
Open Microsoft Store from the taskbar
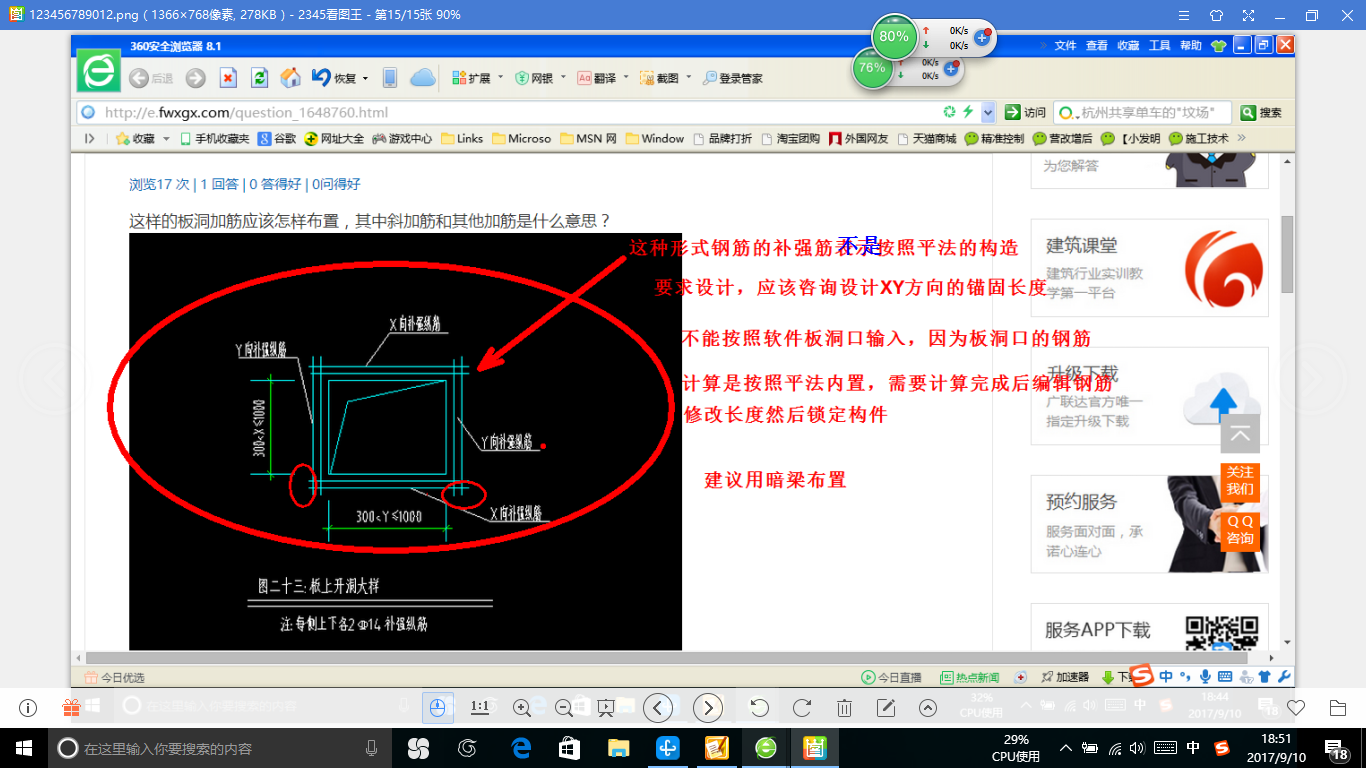[569, 748]
